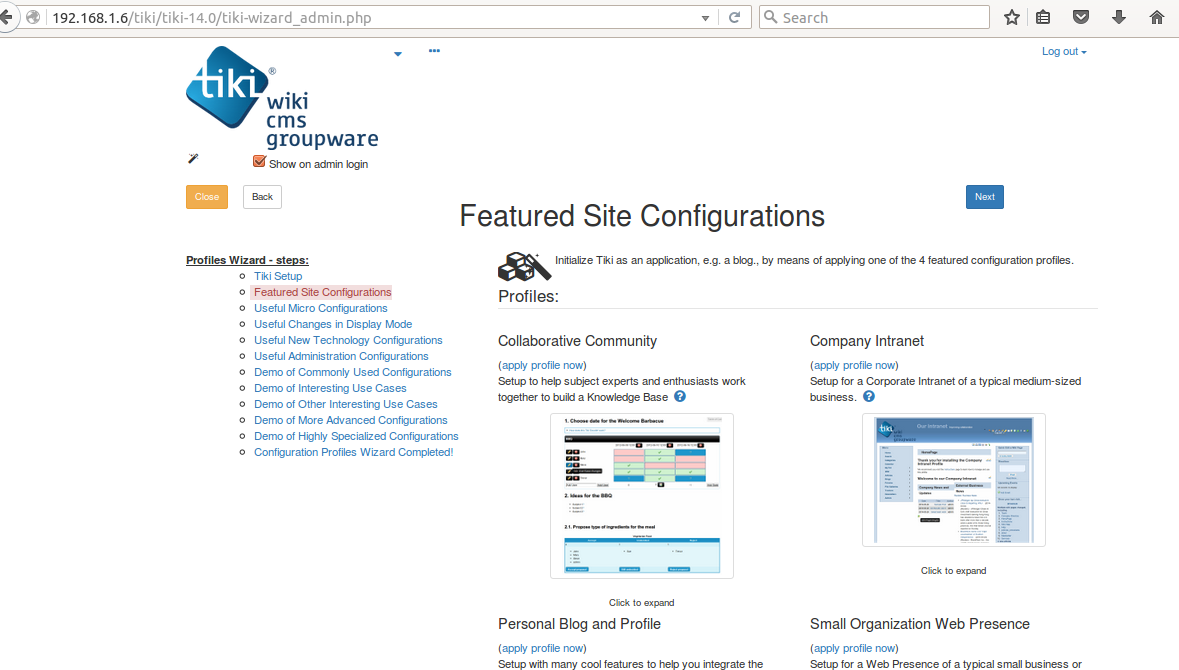
Task: Open Demo of Other Interesting Use Cases
Action: point(346,404)
